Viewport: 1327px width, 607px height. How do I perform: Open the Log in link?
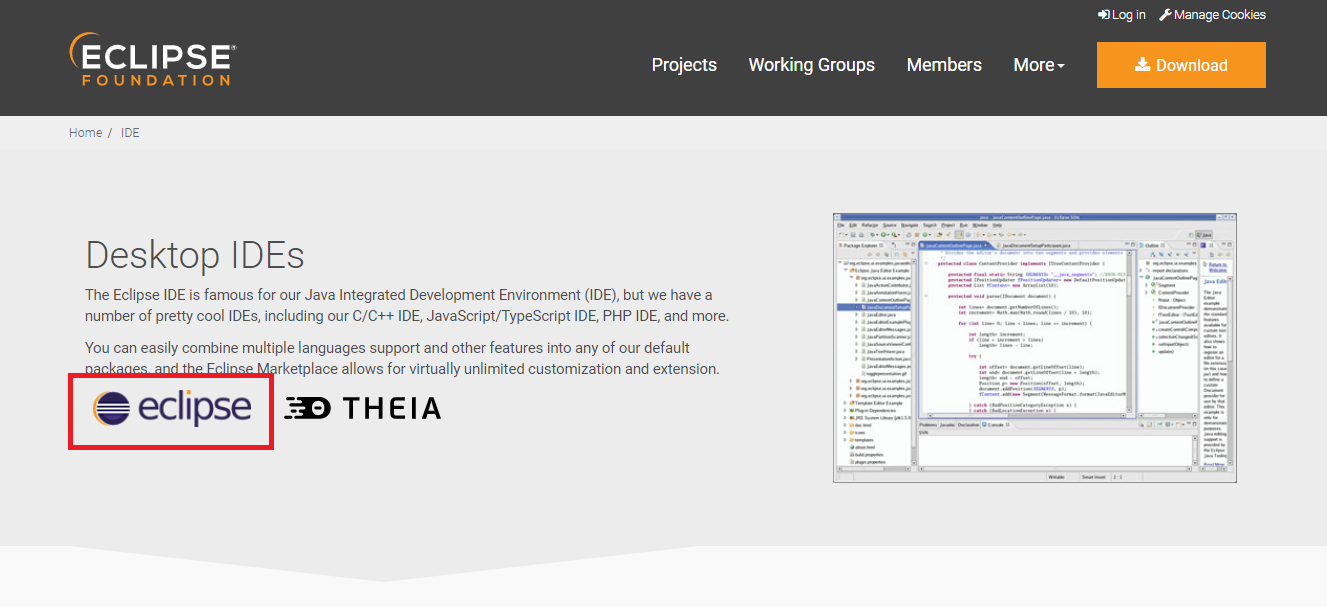[1121, 15]
